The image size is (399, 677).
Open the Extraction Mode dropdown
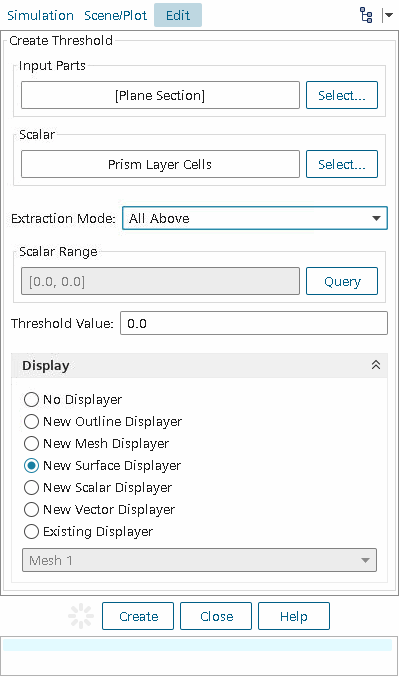click(255, 218)
